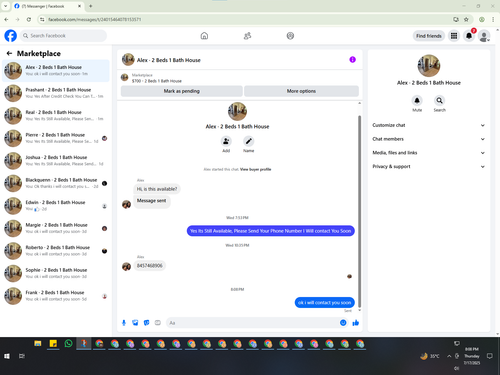Open Prashant - 2 Beds 1 Bath House chat

(x=56, y=93)
